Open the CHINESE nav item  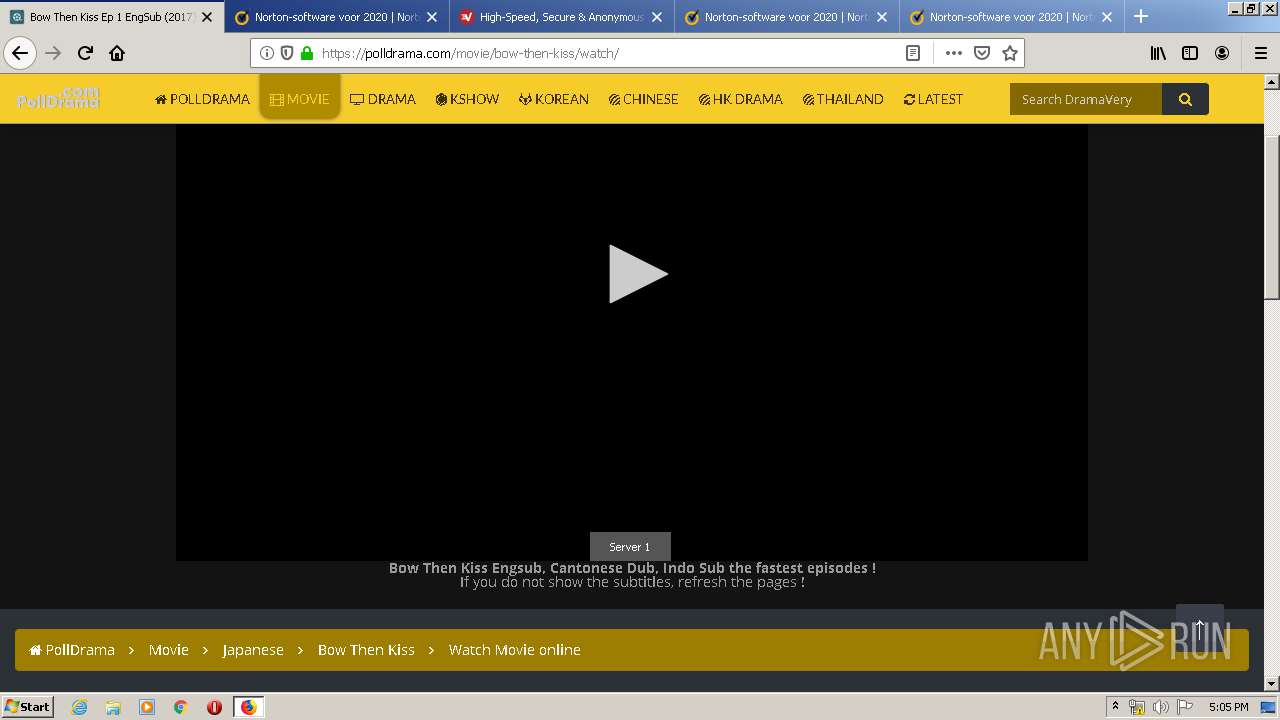tap(644, 99)
